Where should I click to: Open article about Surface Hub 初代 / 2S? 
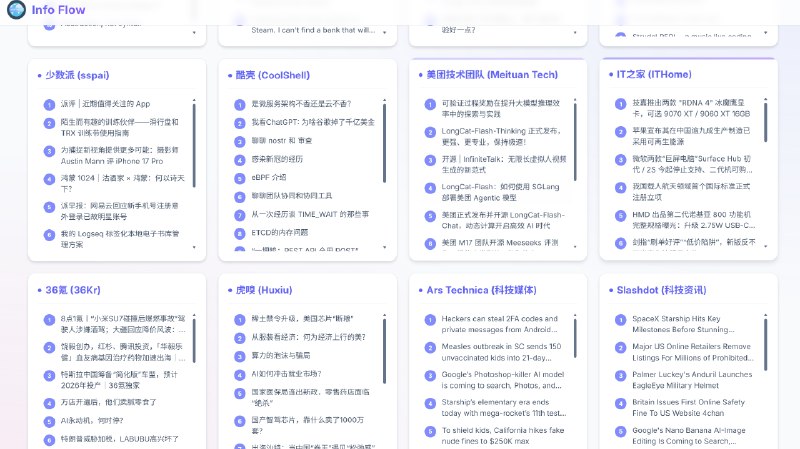pos(692,164)
